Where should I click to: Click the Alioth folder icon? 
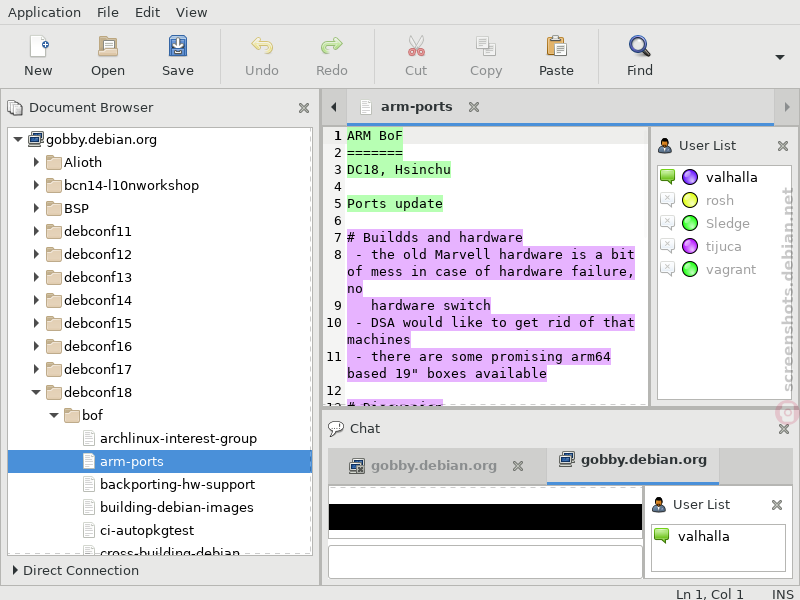[x=54, y=162]
